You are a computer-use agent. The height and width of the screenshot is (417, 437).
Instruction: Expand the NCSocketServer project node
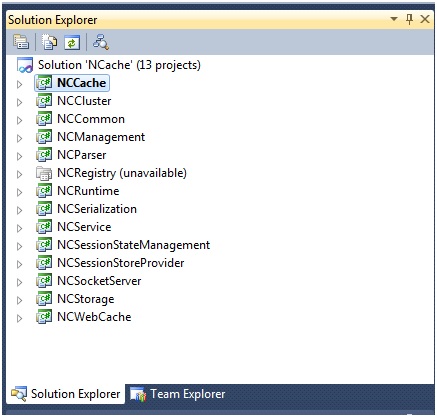19,282
